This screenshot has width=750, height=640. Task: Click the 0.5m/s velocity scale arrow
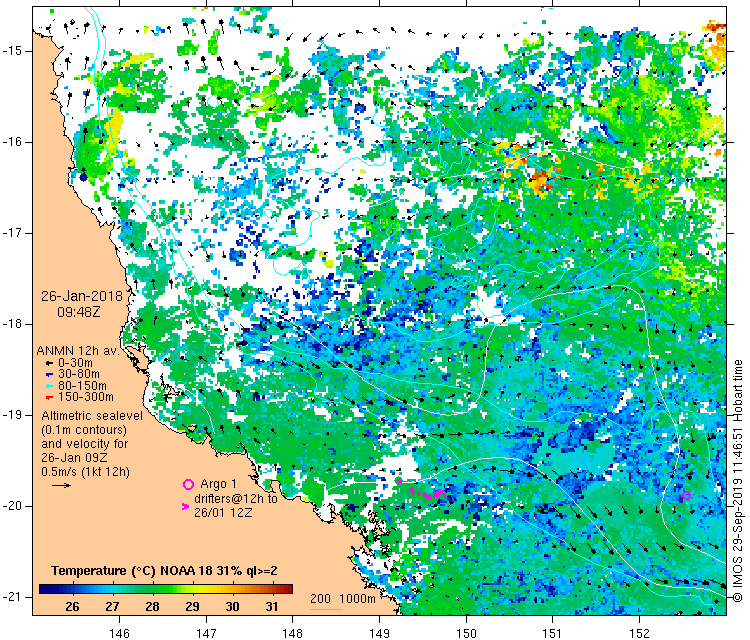[61, 485]
